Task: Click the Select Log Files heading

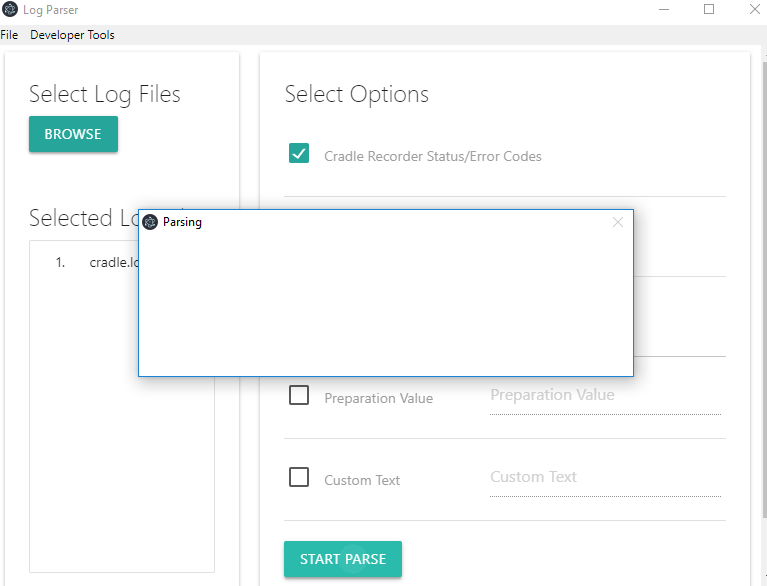Action: coord(105,94)
